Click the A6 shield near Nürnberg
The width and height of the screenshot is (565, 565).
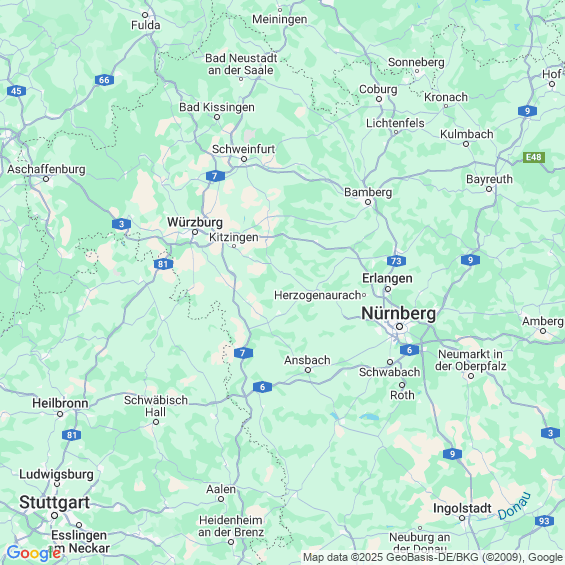409,350
